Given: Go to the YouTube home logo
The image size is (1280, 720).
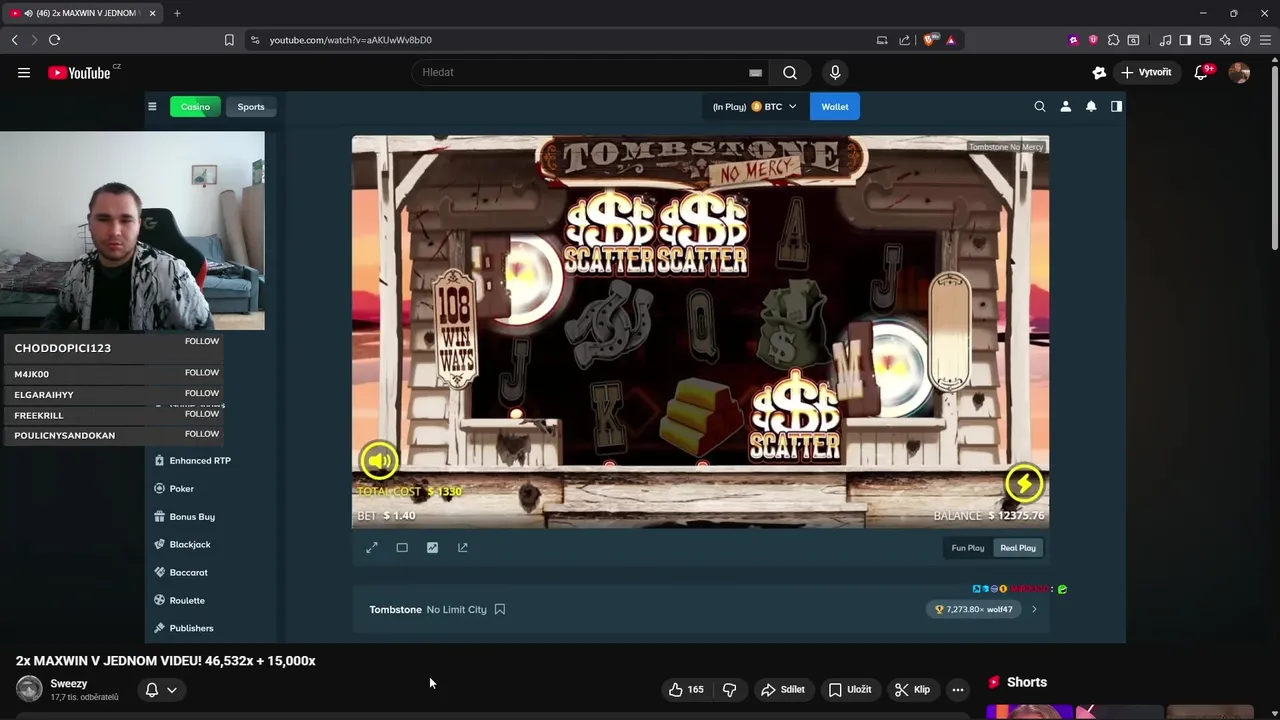Looking at the screenshot, I should (79, 72).
